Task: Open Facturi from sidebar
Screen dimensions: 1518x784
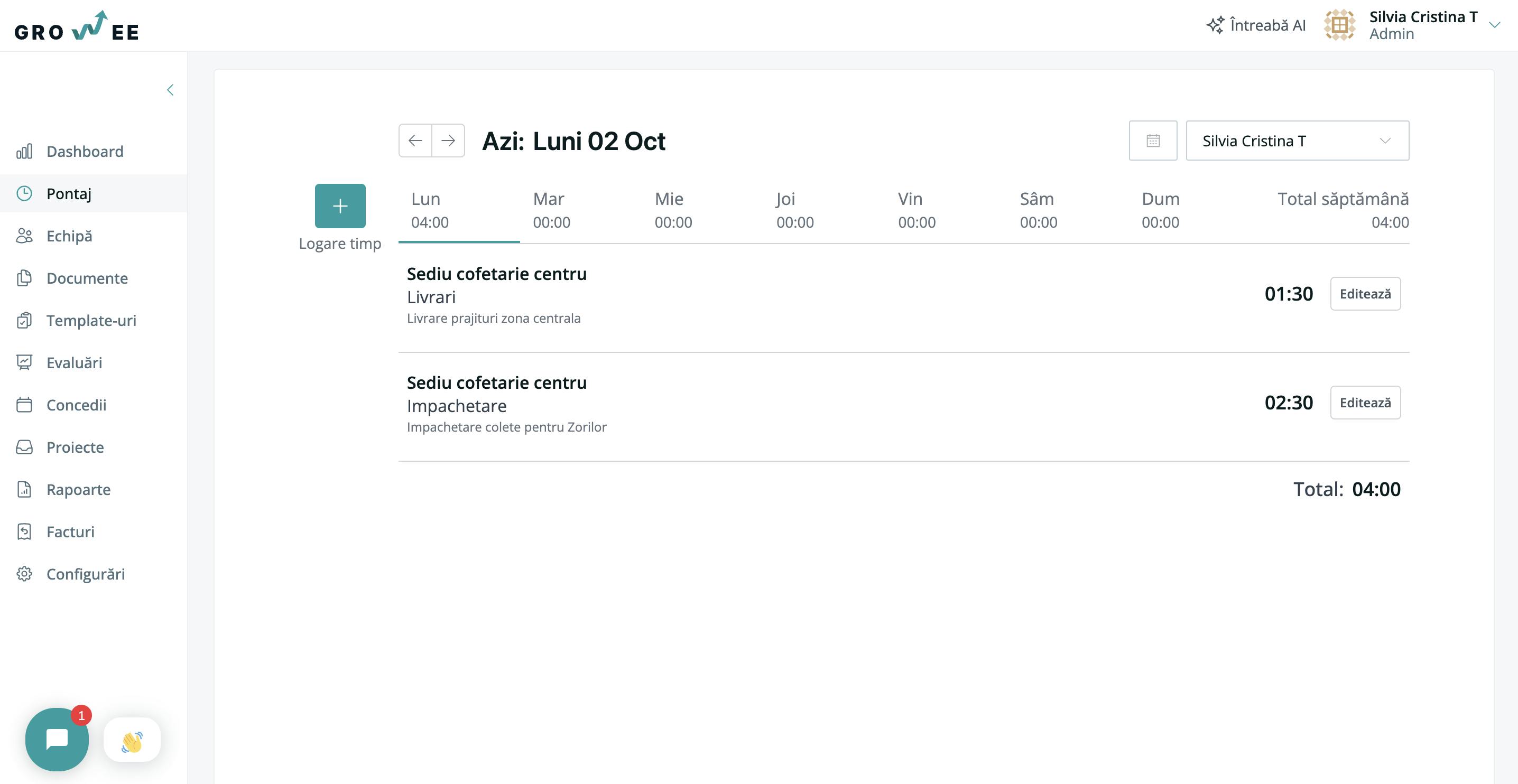Action: tap(69, 531)
